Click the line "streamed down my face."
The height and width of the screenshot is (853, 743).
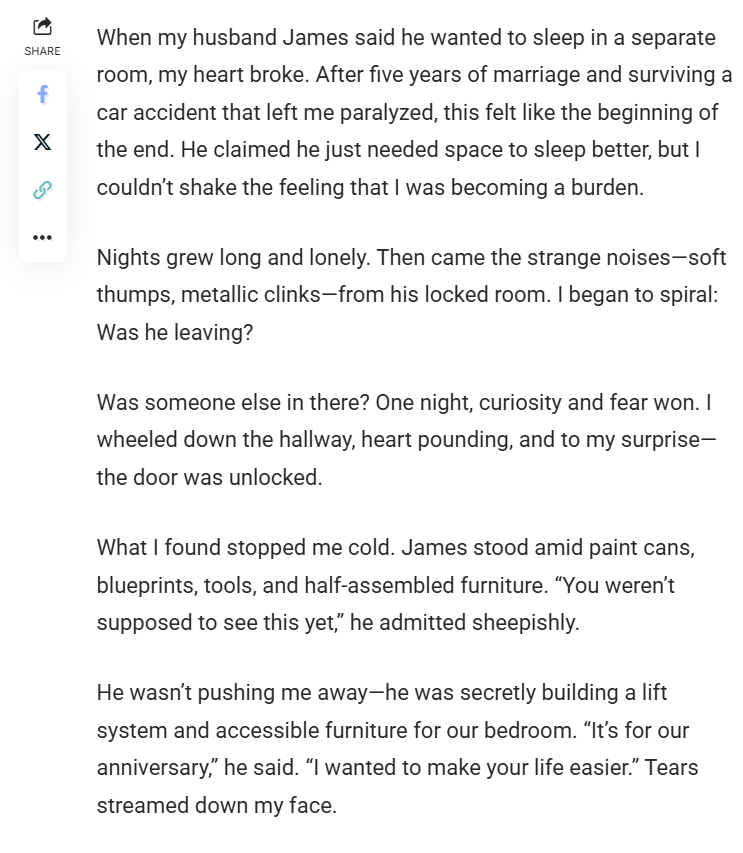click(216, 804)
